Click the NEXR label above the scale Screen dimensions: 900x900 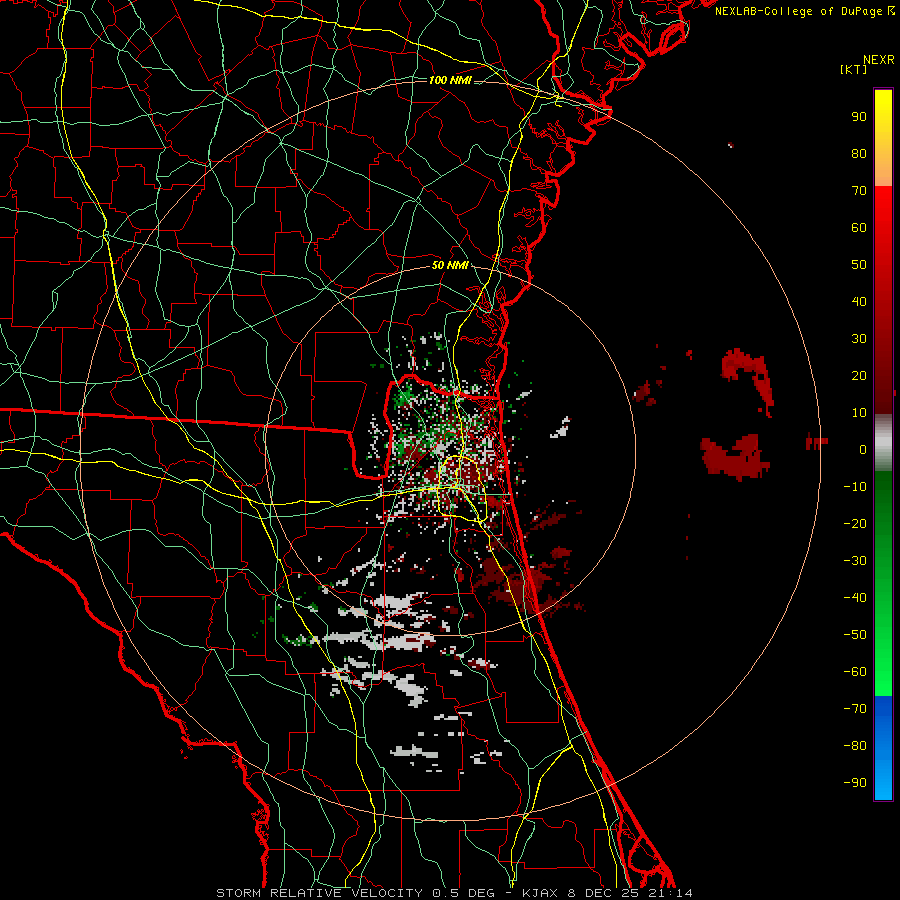point(879,60)
